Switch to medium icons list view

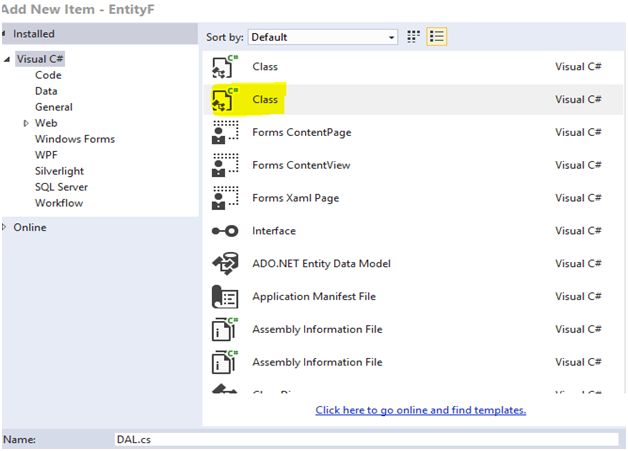point(437,37)
